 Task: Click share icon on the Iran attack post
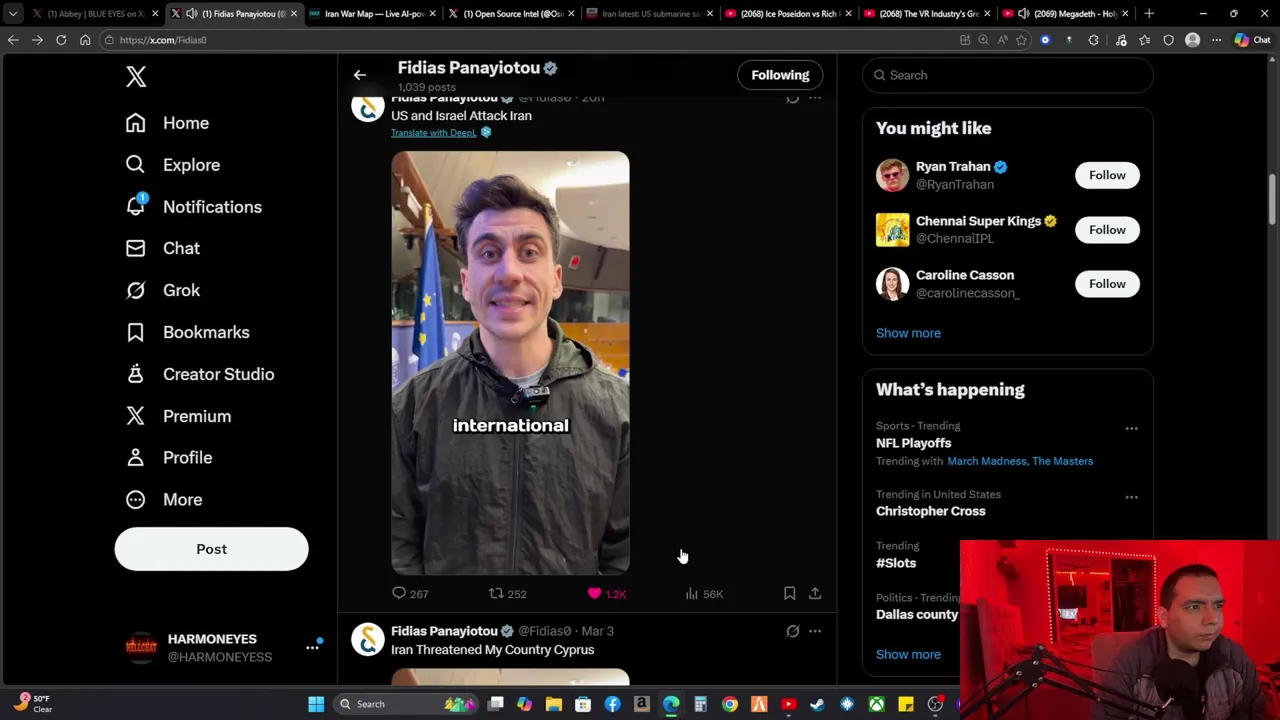815,593
